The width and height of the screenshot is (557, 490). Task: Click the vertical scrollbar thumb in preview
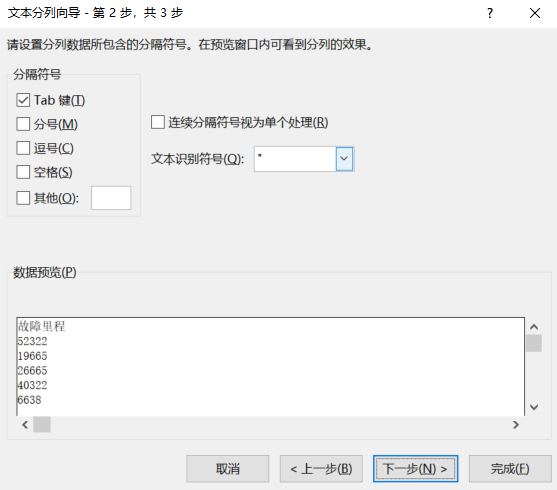[534, 343]
